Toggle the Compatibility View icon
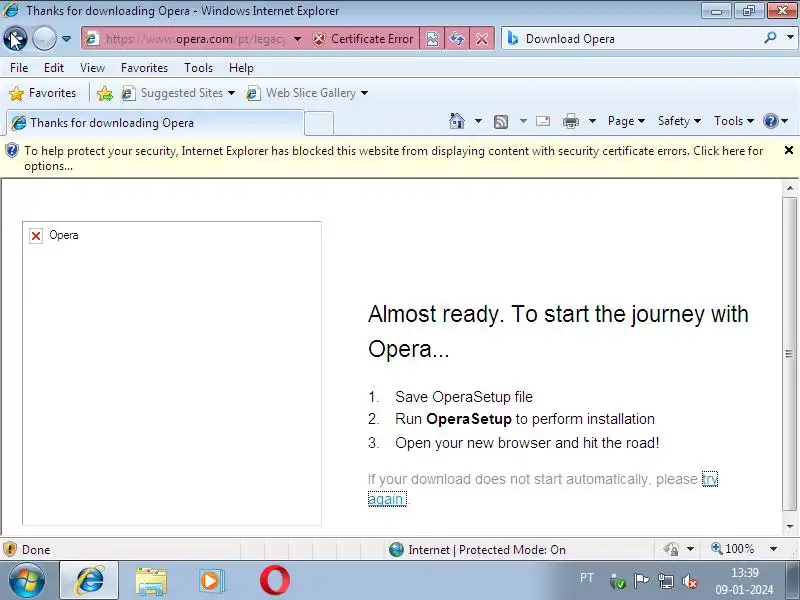The height and width of the screenshot is (600, 800). coord(432,39)
